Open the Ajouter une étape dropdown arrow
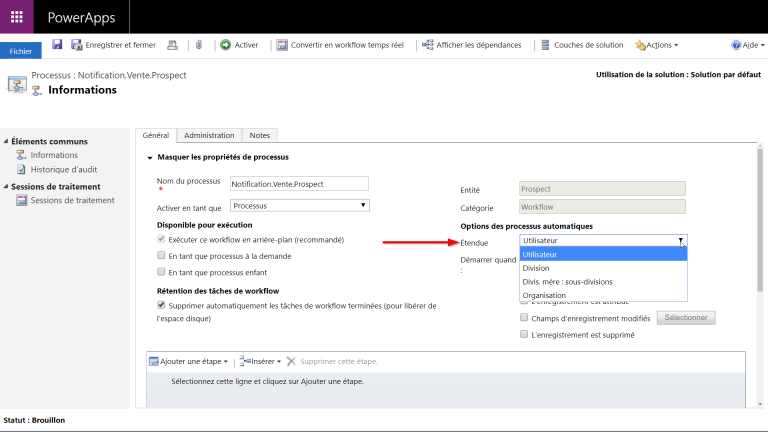The image size is (768, 432). [x=226, y=362]
